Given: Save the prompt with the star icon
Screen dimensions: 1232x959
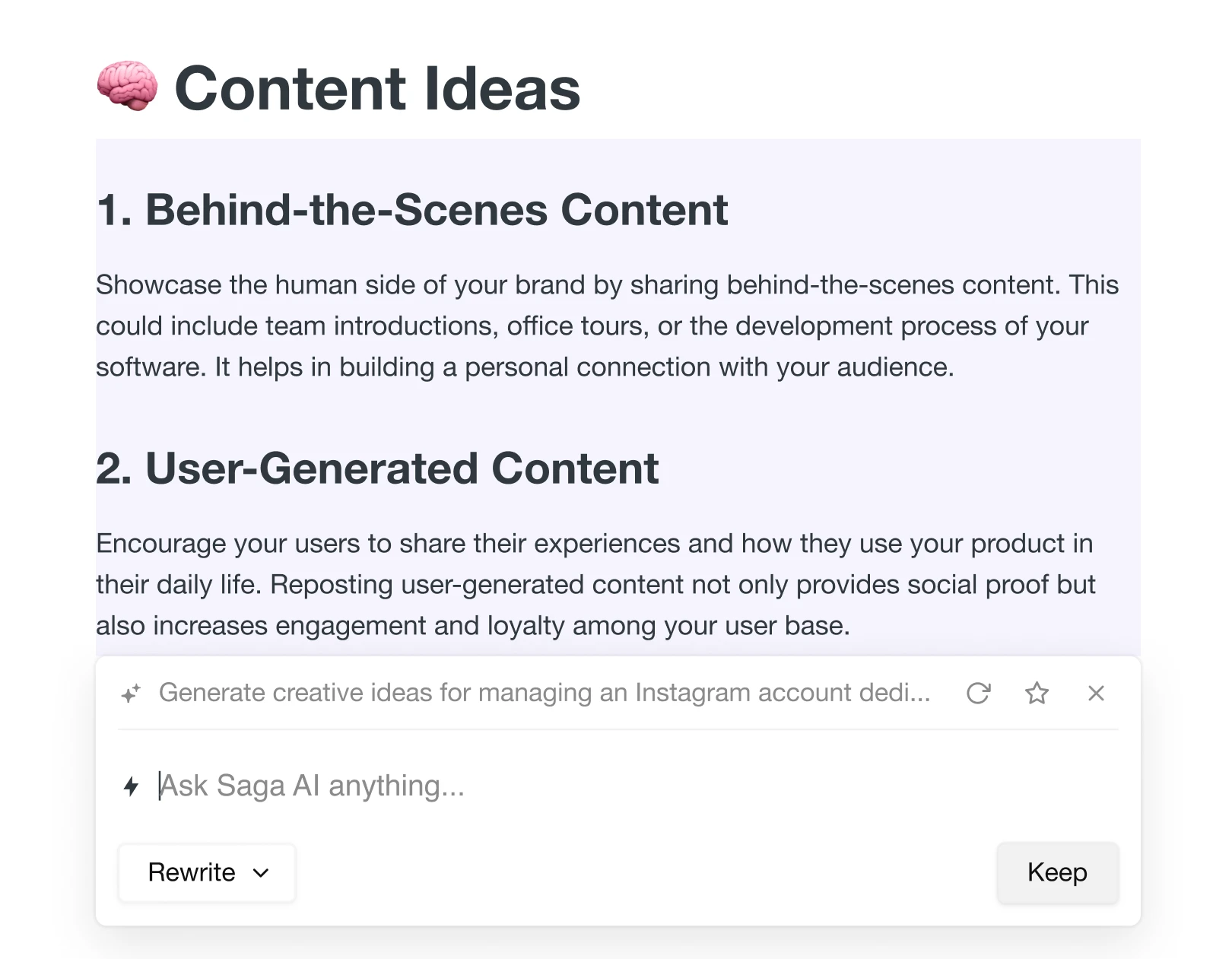Looking at the screenshot, I should pyautogui.click(x=1037, y=693).
